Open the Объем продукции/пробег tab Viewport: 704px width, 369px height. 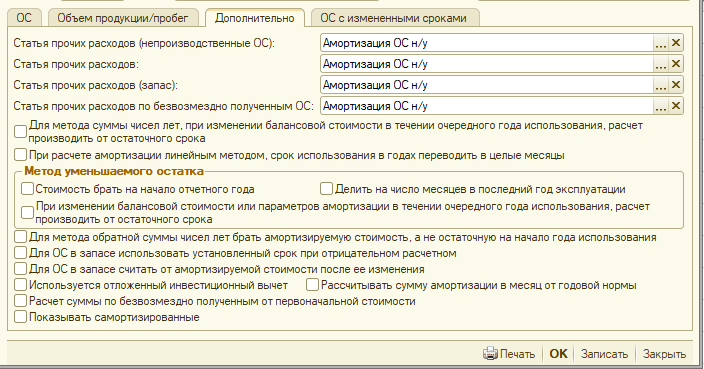pos(123,18)
